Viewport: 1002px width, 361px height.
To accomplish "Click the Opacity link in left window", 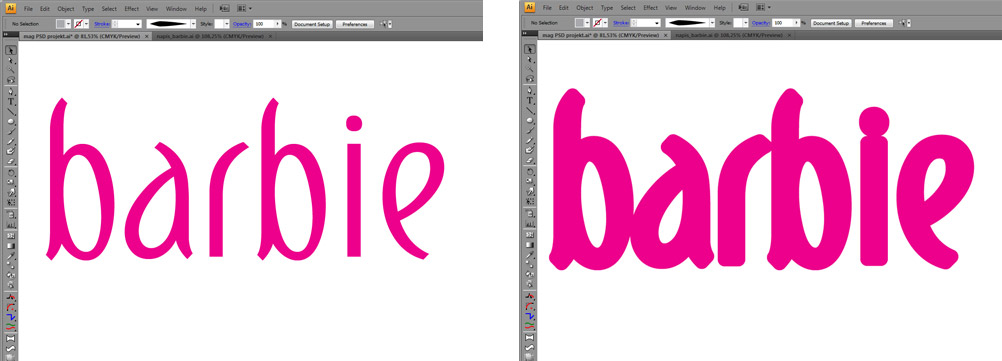I will point(242,24).
